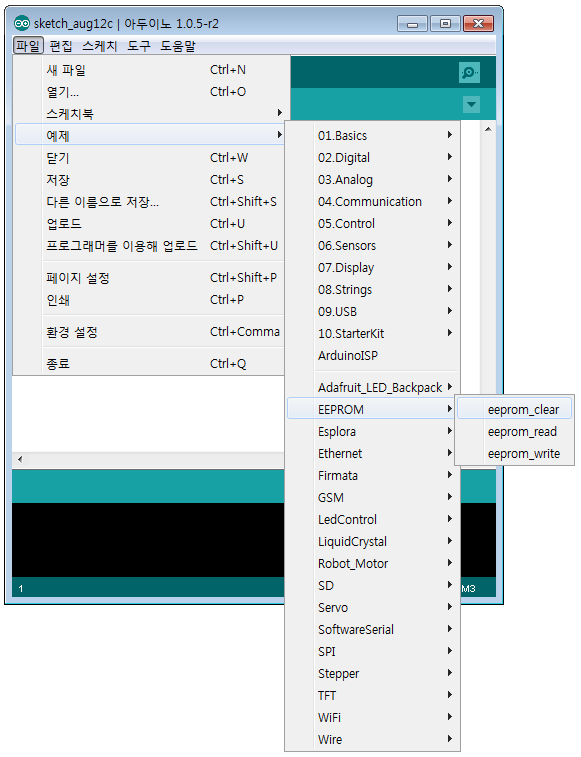Open the 도움말 menu
Image resolution: width=581 pixels, height=757 pixels.
[x=178, y=46]
